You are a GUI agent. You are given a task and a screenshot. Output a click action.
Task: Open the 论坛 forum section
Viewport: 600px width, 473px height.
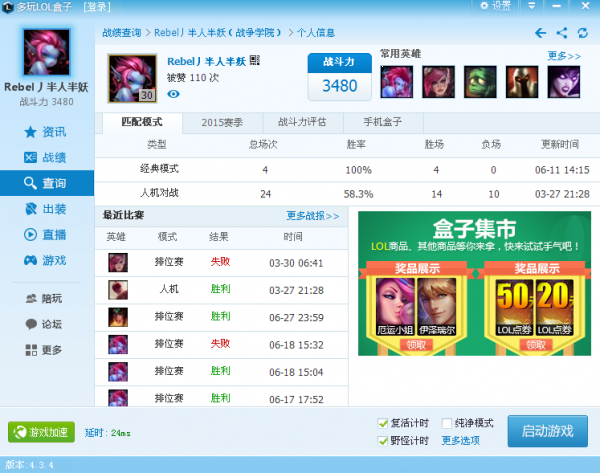[x=44, y=324]
